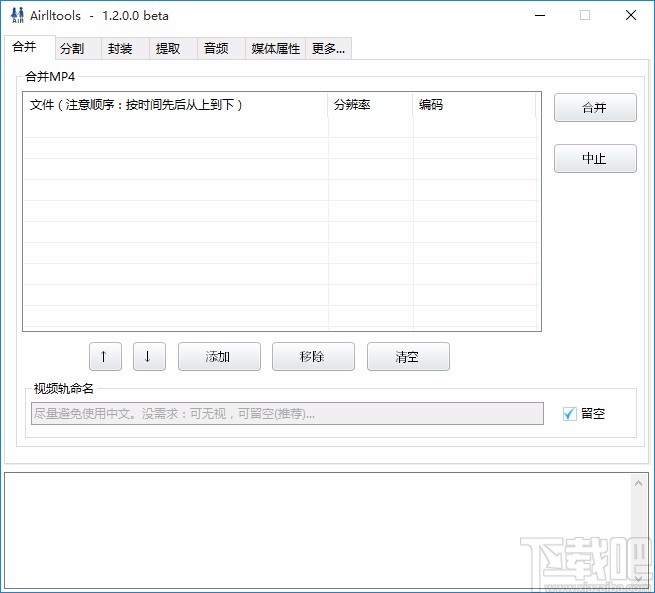Click the 编码 column header
Image resolution: width=655 pixels, height=593 pixels.
point(475,104)
